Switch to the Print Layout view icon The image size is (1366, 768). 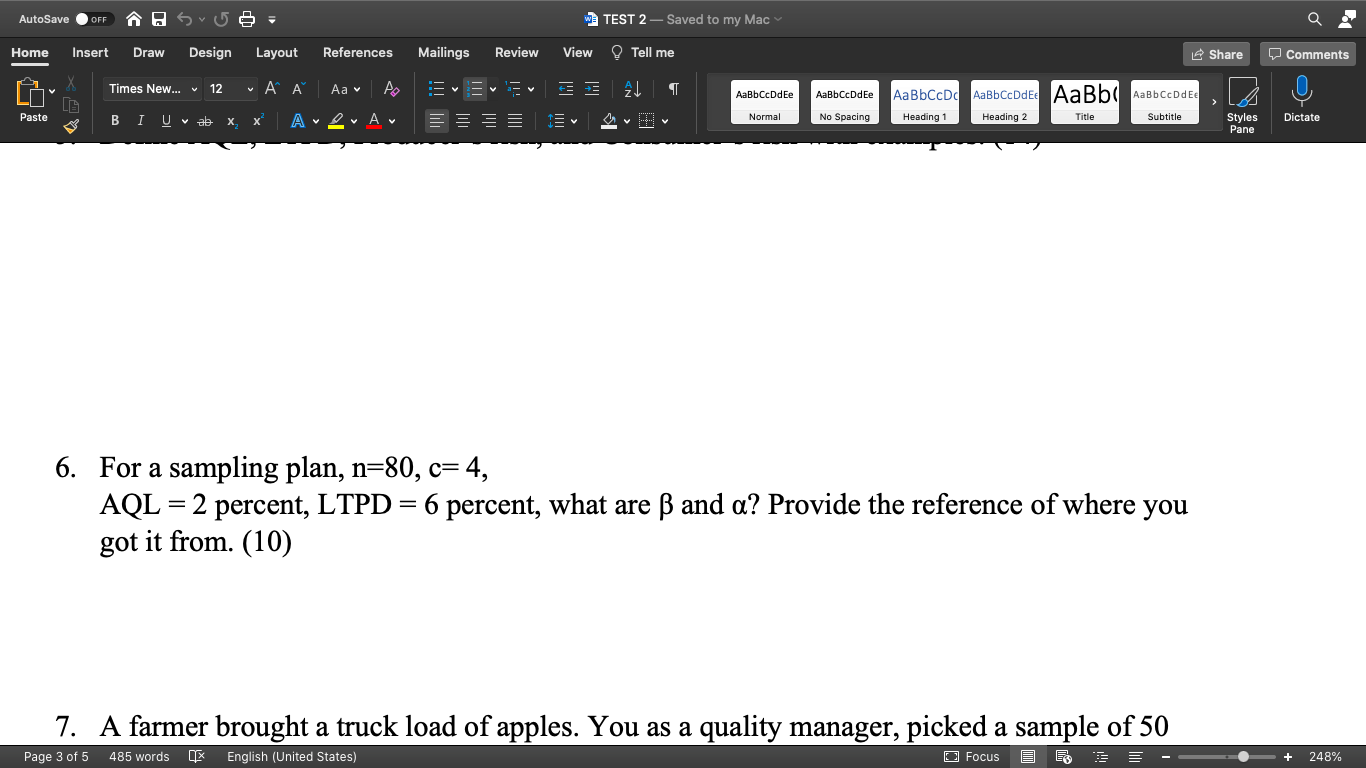point(1028,757)
